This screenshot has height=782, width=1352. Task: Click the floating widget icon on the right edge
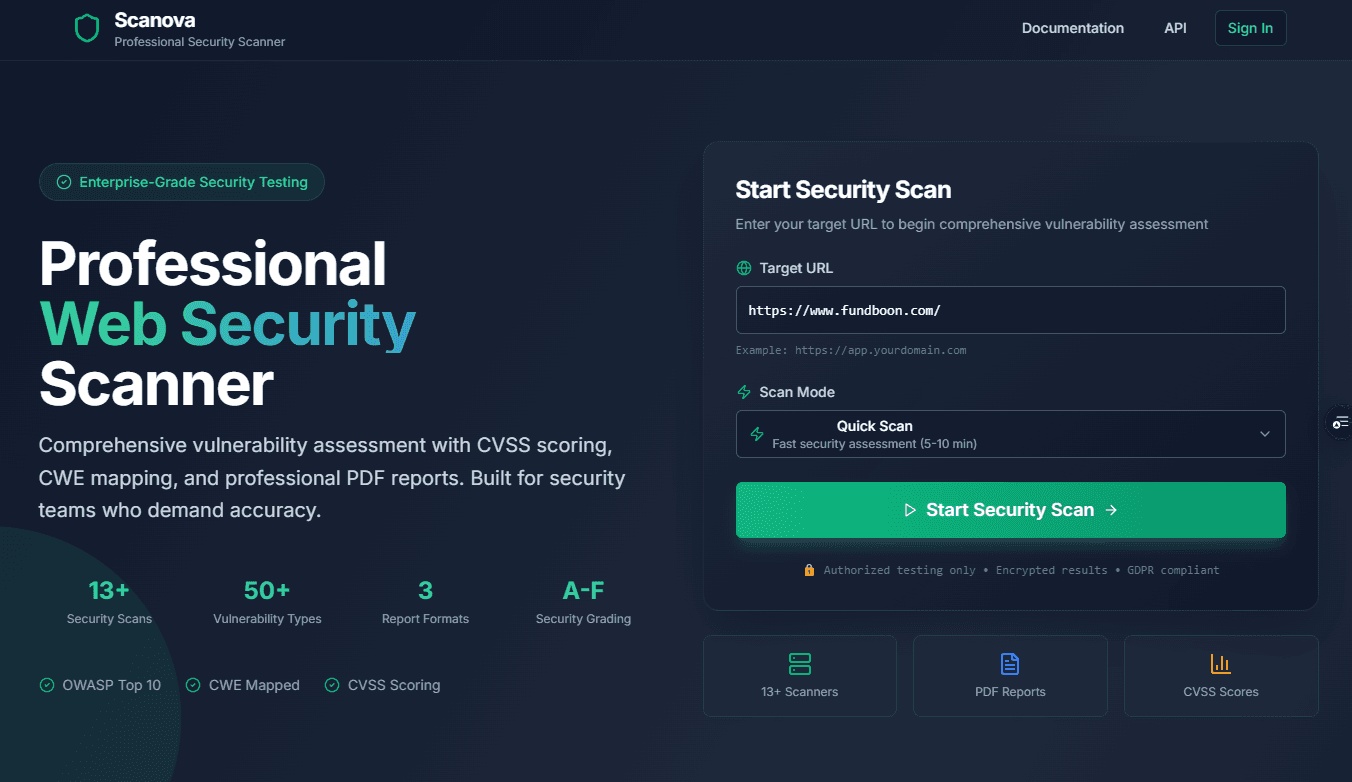[x=1340, y=423]
